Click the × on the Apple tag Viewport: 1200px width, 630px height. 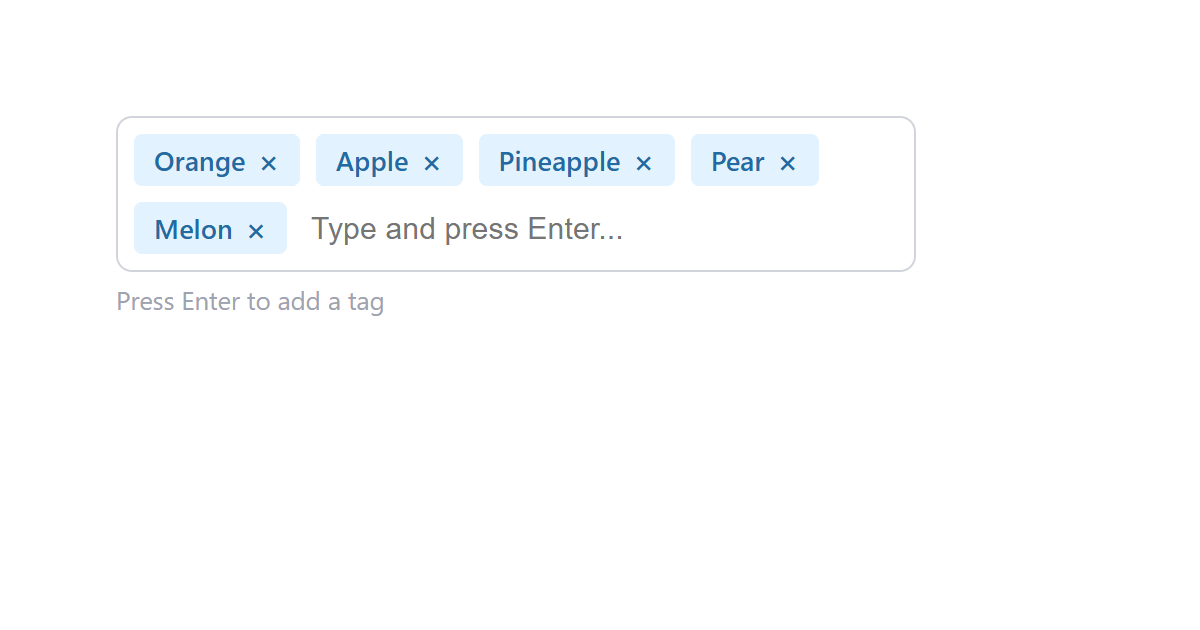(432, 161)
